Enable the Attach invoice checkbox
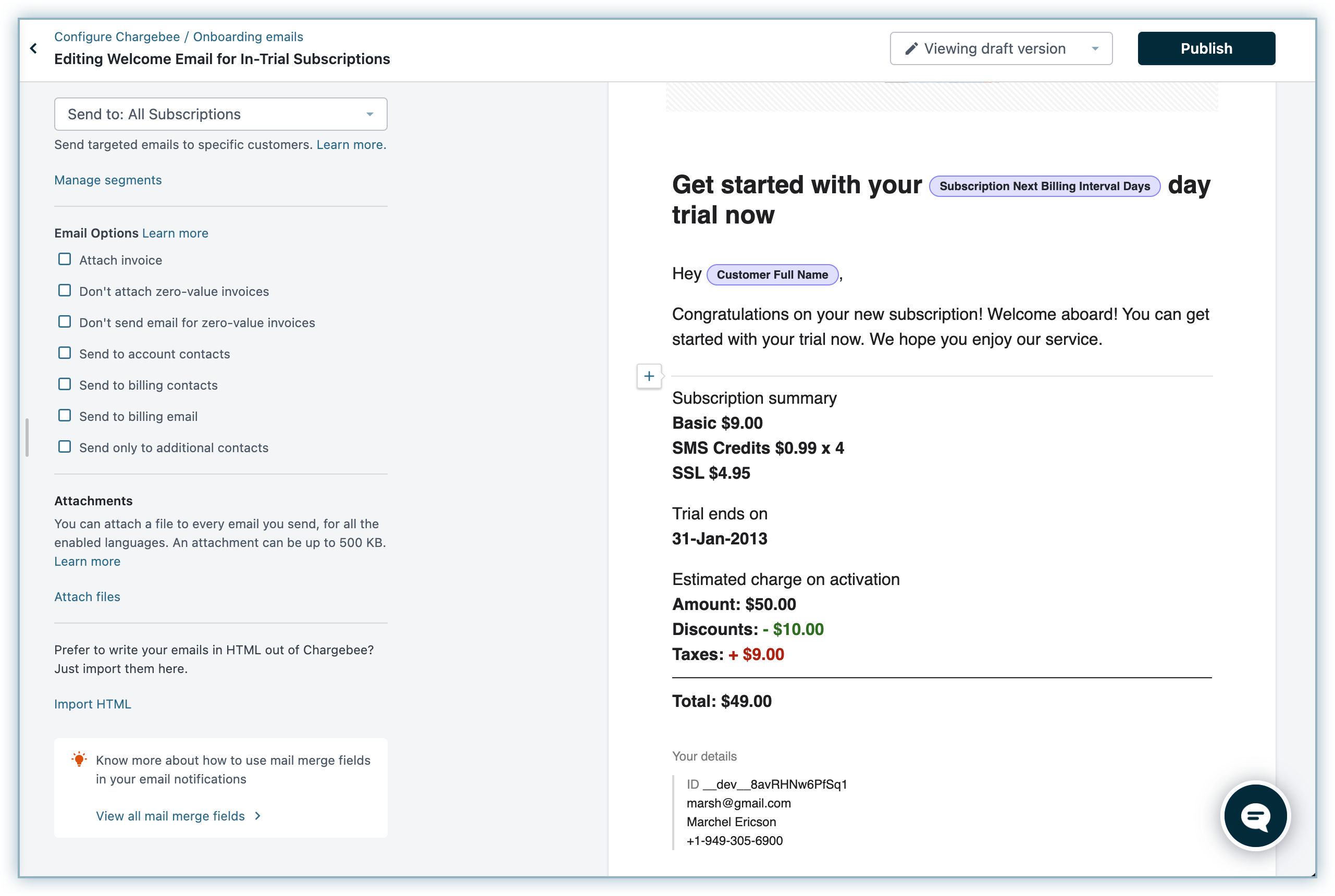The height and width of the screenshot is (896, 1335). point(65,259)
